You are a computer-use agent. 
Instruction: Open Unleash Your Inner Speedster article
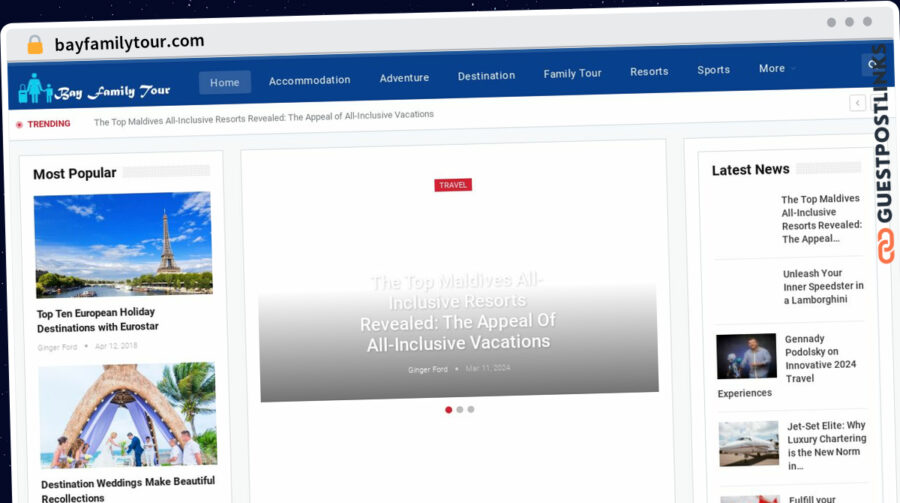pos(823,287)
